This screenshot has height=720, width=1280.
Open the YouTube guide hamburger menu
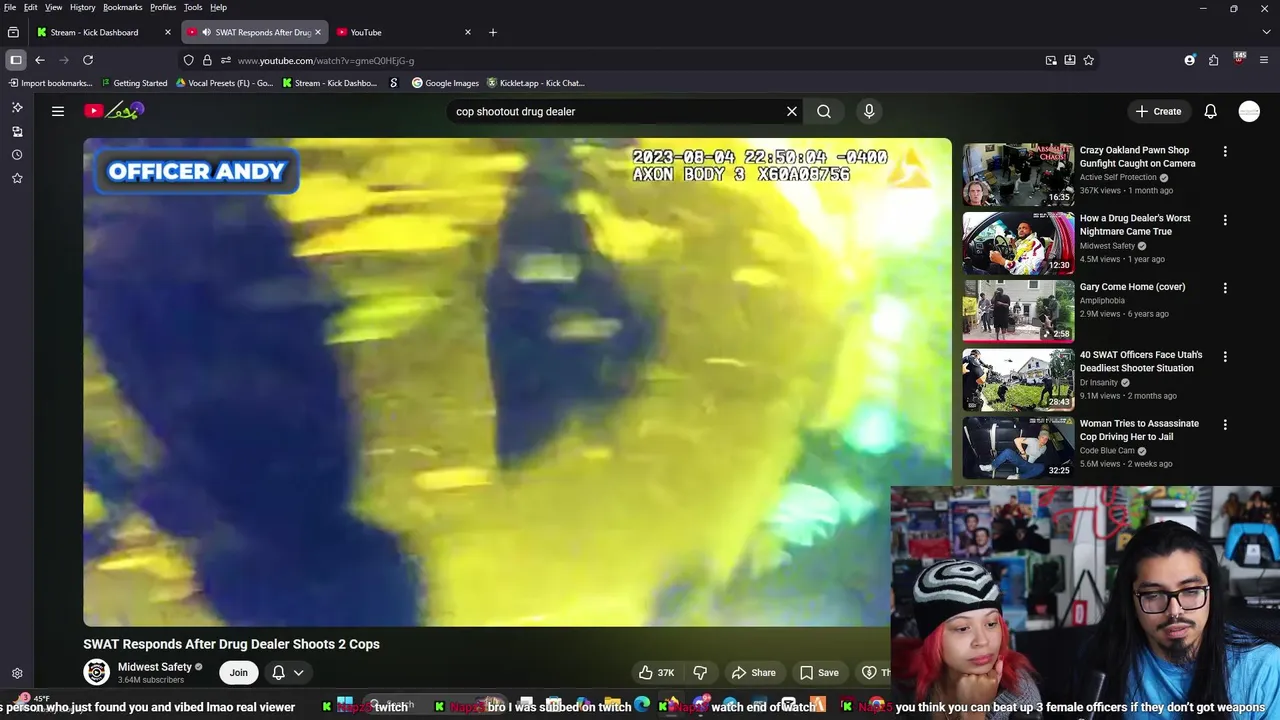click(x=58, y=111)
